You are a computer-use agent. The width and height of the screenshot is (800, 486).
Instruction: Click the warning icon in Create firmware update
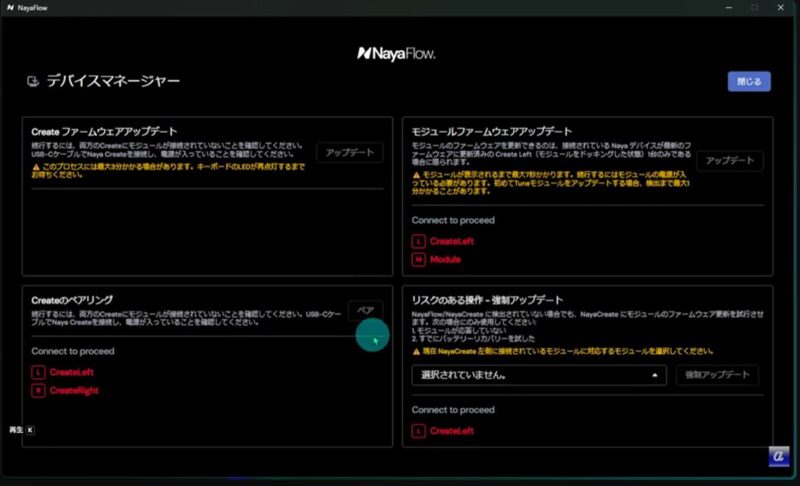point(35,167)
